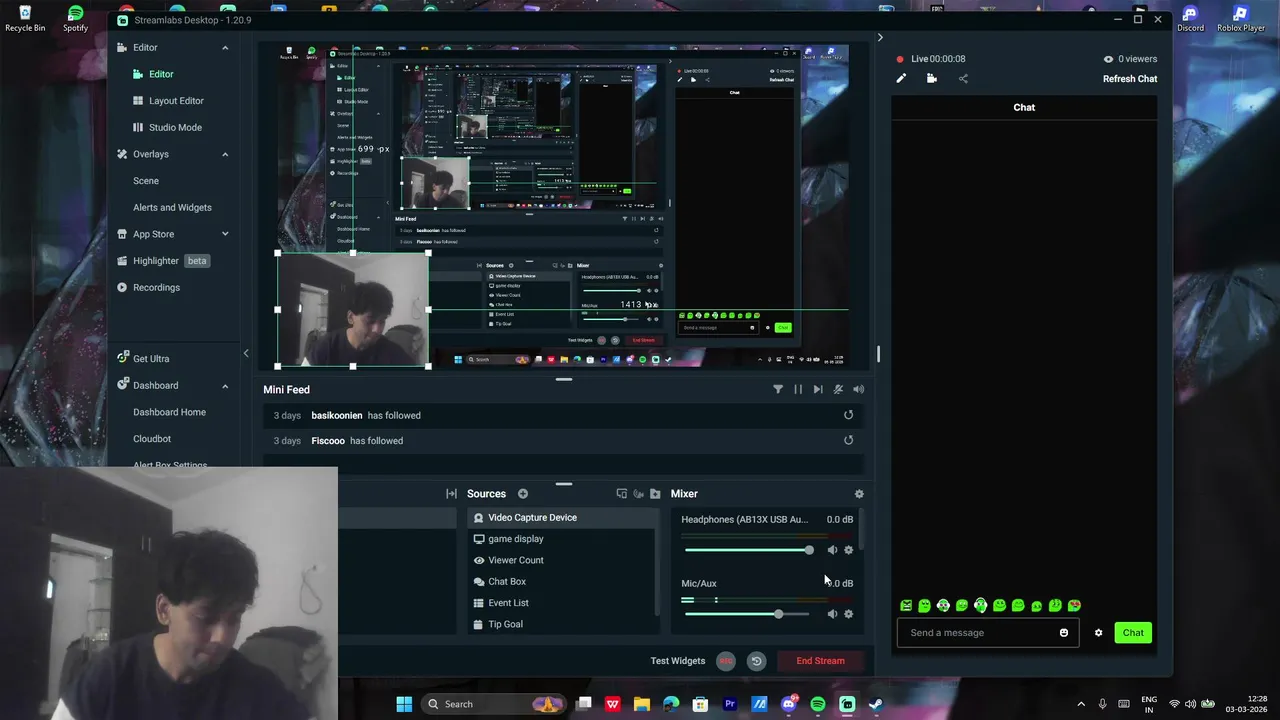Collapse the Editor sidebar group
The width and height of the screenshot is (1280, 720).
coord(225,48)
